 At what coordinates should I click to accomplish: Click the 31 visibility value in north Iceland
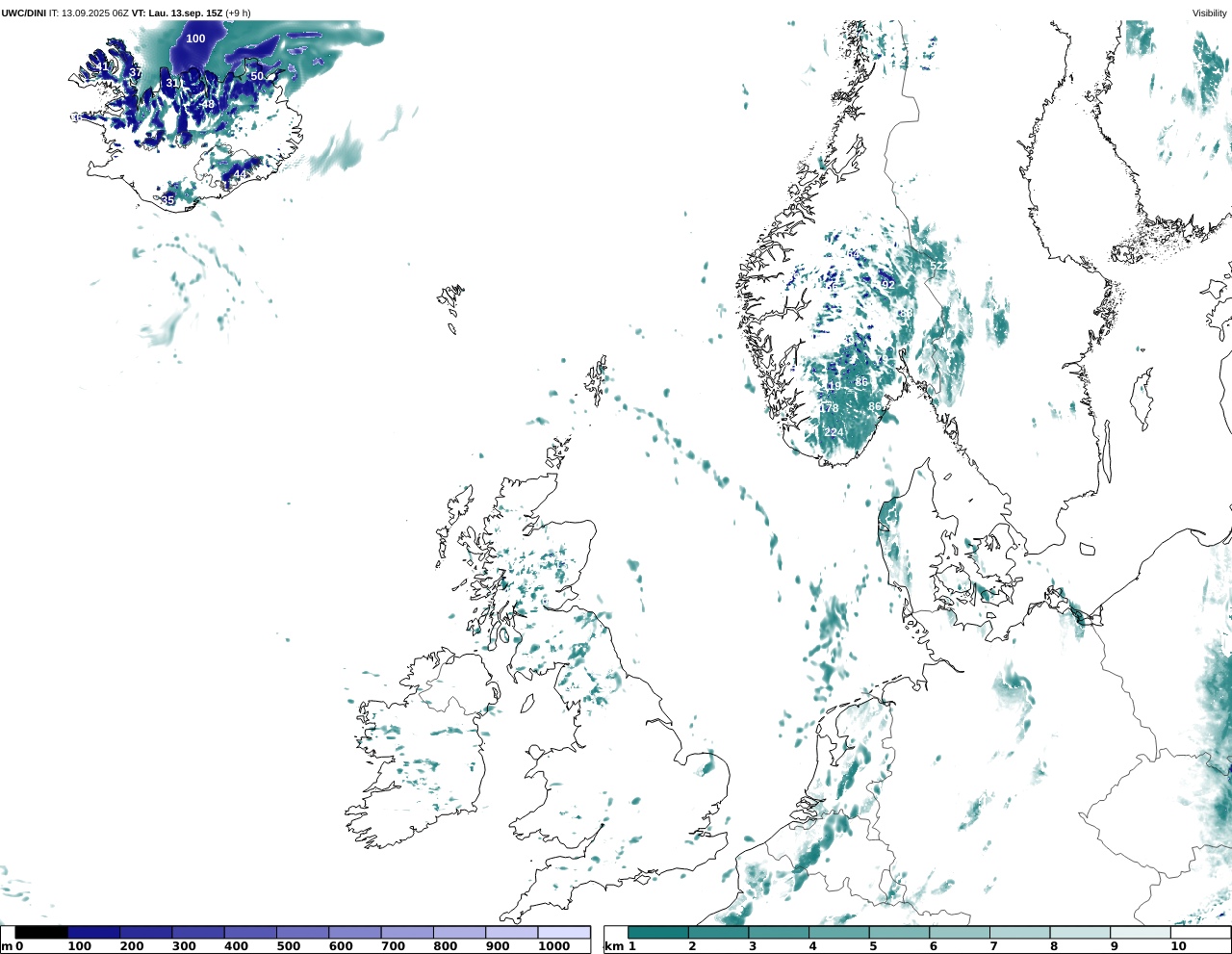point(172,84)
